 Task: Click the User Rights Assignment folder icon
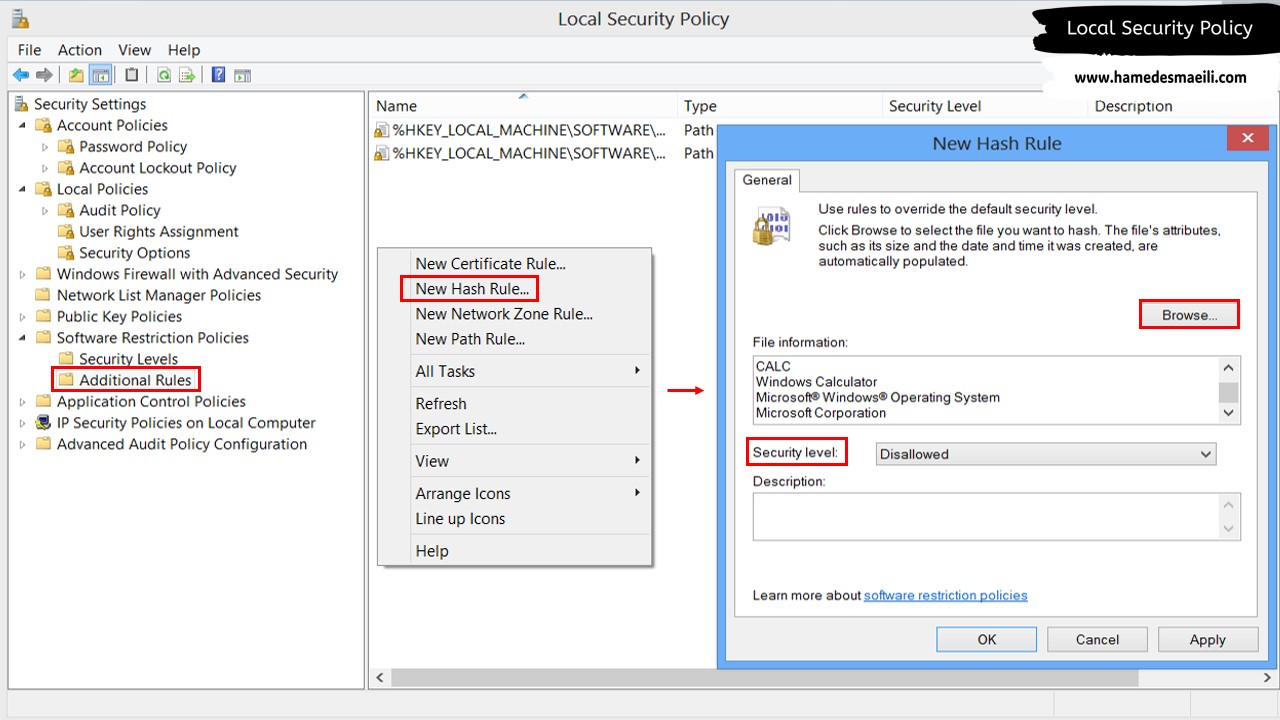66,231
